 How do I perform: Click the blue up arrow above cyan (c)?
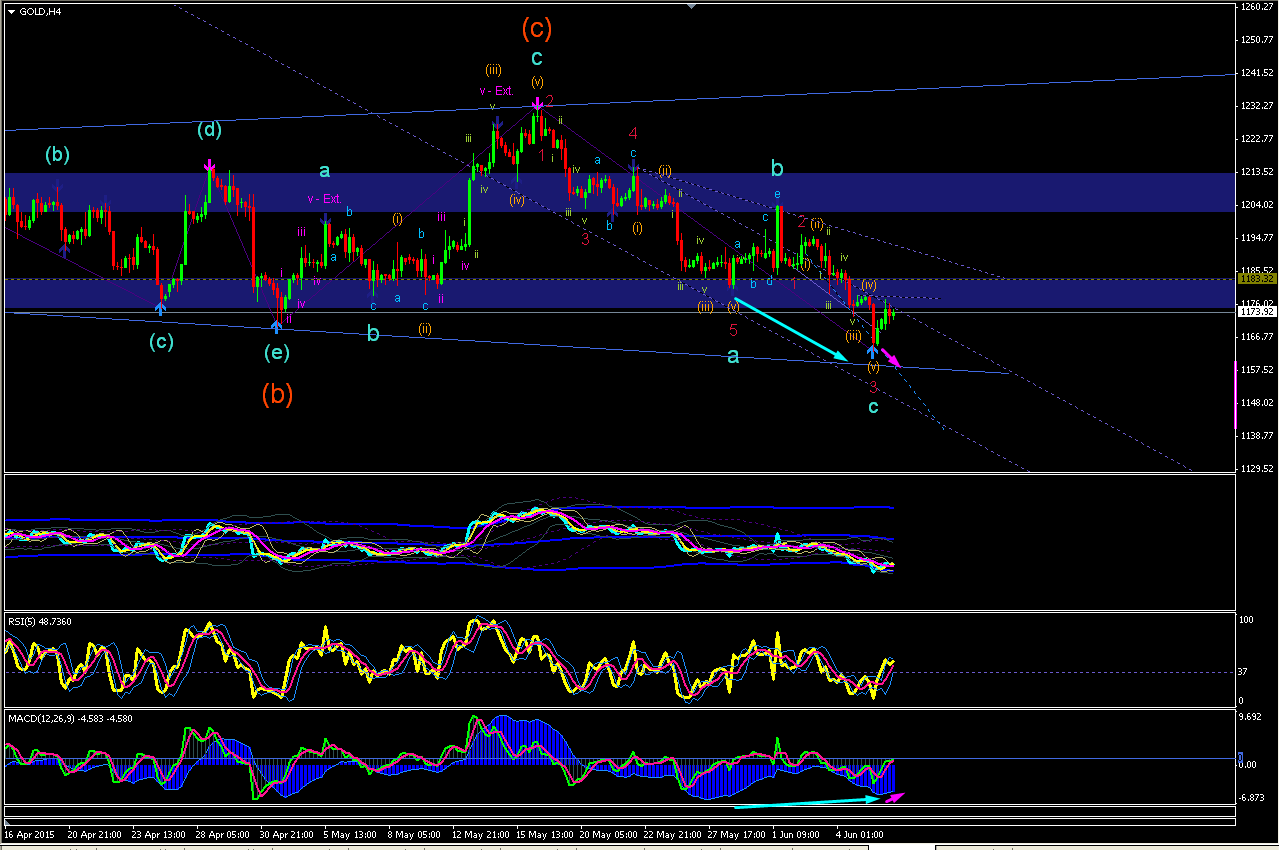point(160,309)
